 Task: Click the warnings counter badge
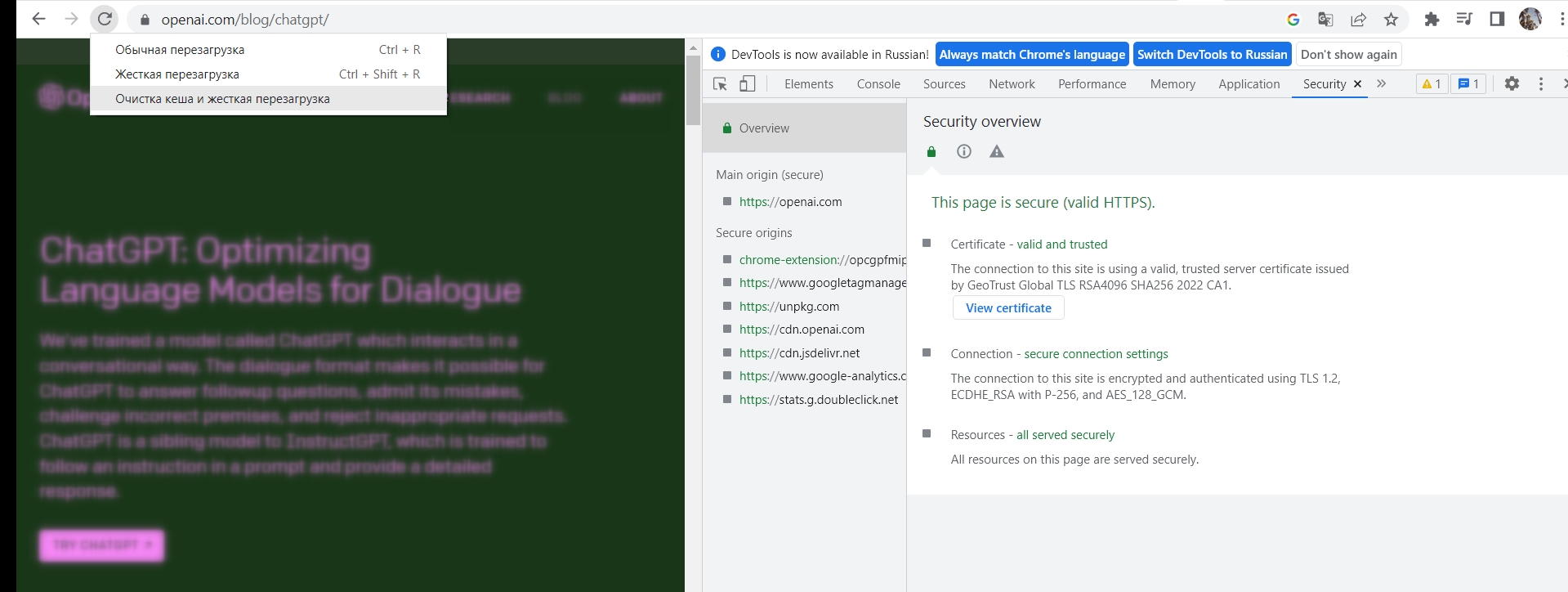[x=1432, y=83]
